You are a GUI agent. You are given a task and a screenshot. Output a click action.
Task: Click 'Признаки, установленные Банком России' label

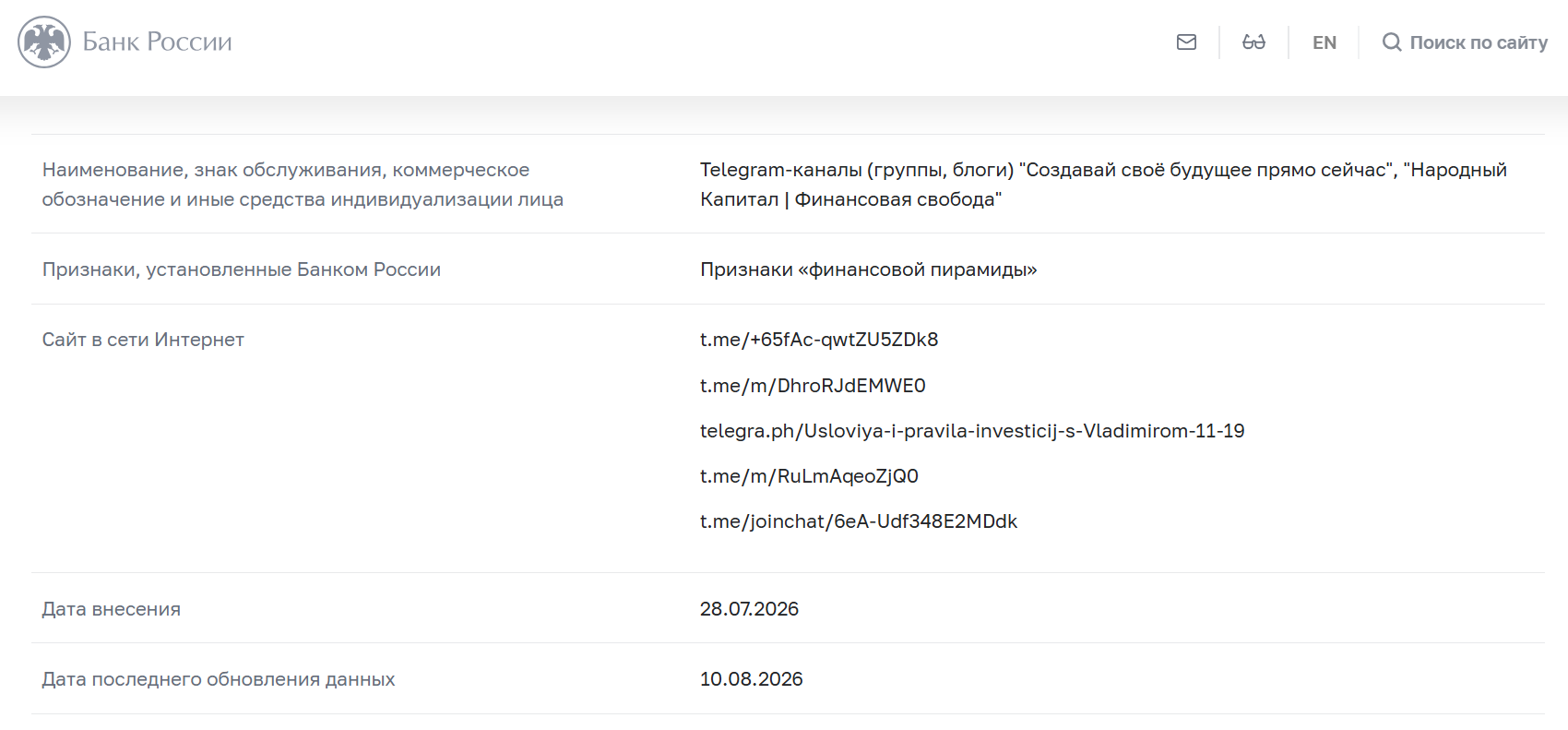[x=242, y=269]
